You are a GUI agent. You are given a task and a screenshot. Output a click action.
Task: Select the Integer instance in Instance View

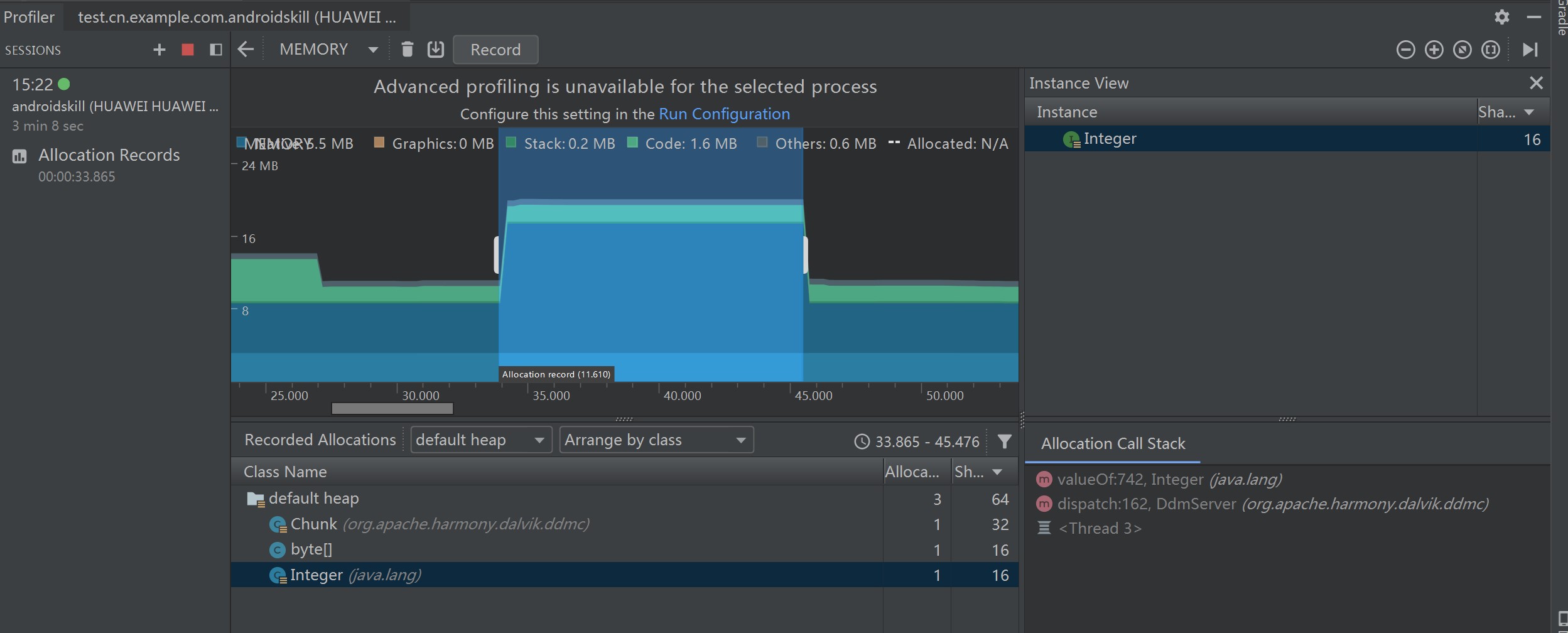click(x=1287, y=139)
